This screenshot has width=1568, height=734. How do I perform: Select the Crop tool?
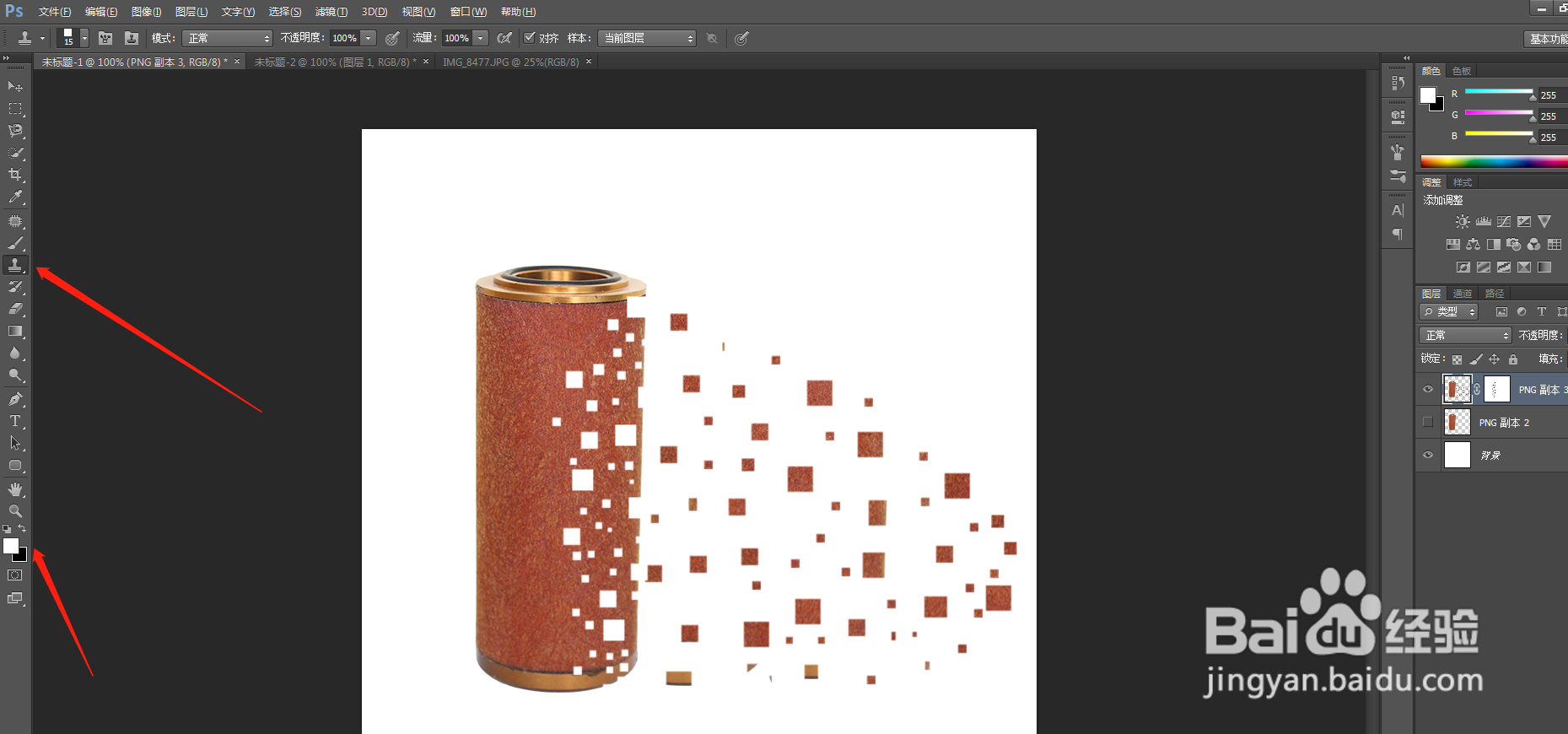coord(15,175)
